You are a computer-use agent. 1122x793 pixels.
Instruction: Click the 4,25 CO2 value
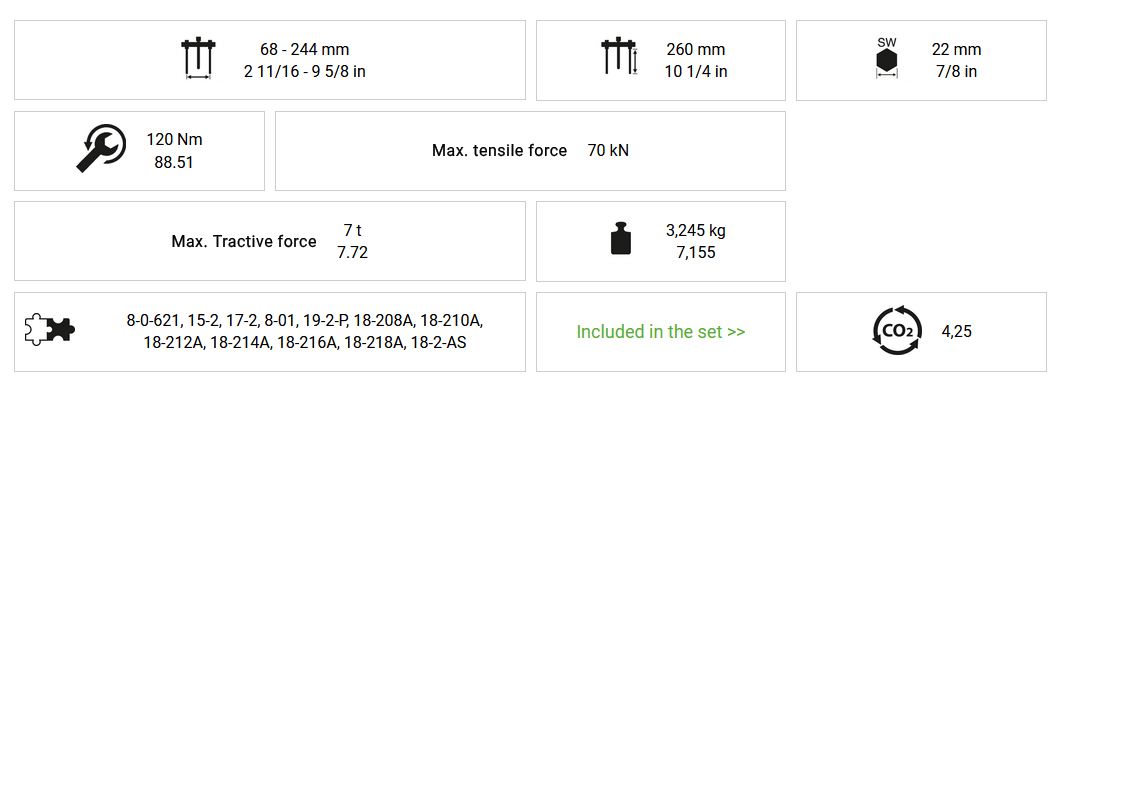coord(956,331)
